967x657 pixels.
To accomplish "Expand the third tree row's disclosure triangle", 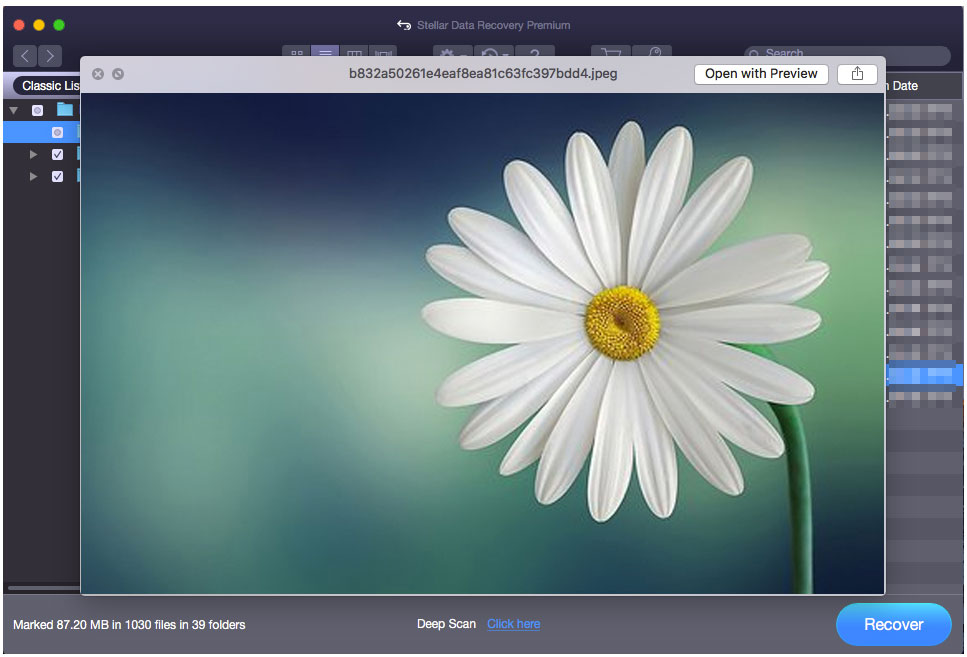I will (33, 154).
